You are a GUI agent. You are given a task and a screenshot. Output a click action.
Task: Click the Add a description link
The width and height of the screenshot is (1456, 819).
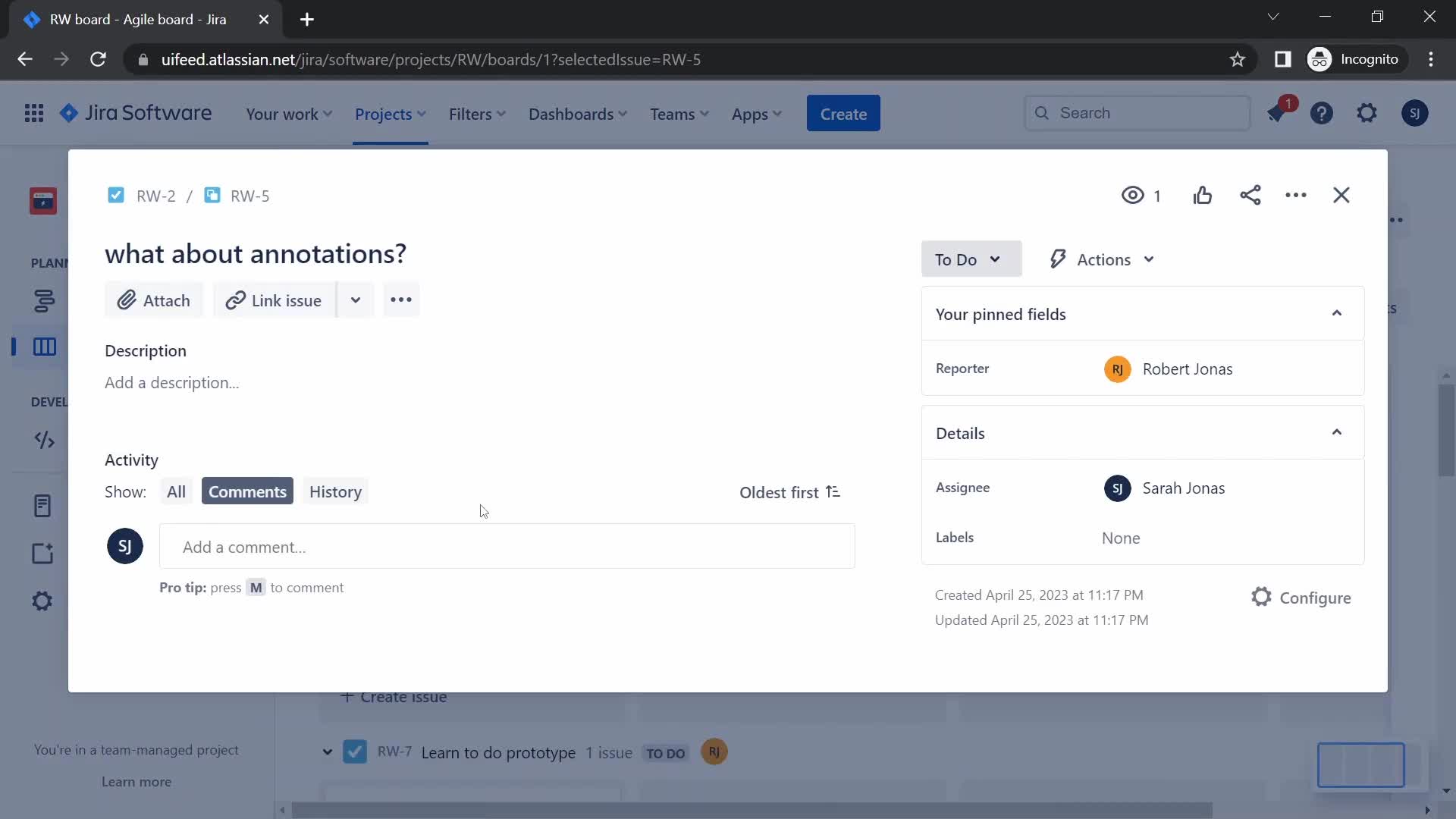click(x=172, y=382)
